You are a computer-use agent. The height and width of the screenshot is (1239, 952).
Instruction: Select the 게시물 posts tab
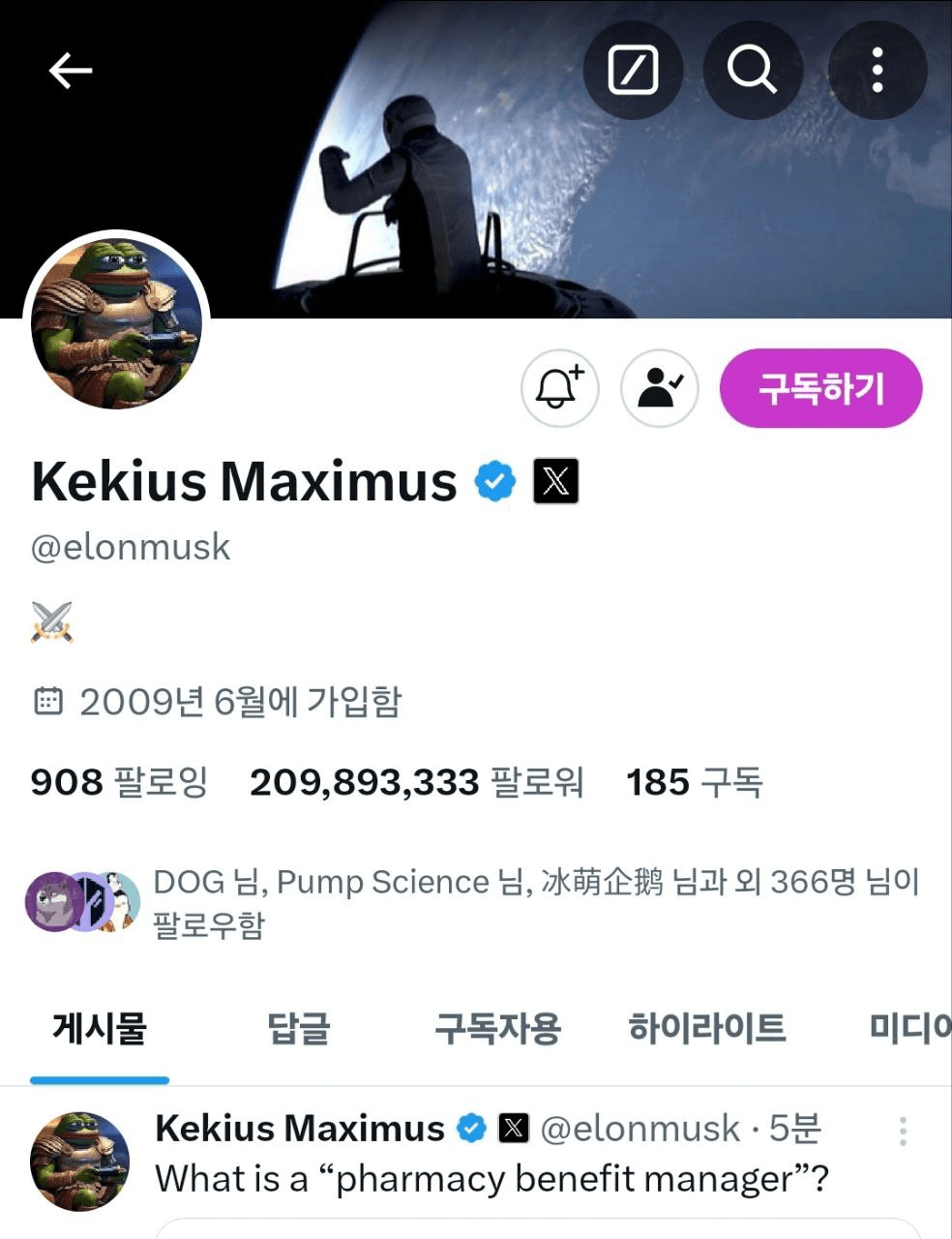pos(100,1028)
